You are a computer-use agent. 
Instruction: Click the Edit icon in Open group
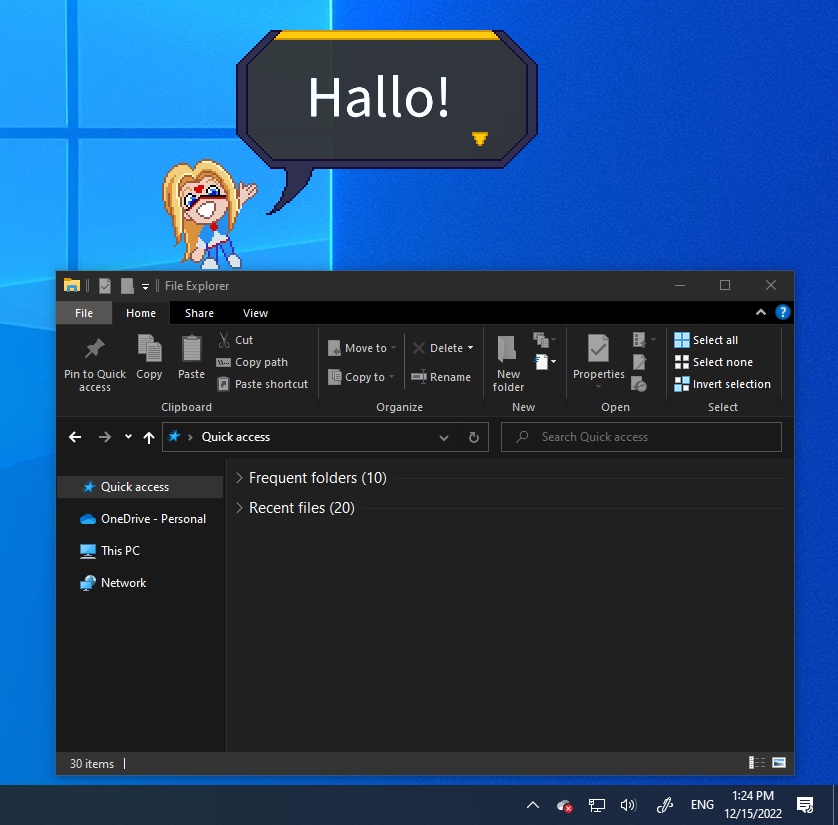pos(639,362)
